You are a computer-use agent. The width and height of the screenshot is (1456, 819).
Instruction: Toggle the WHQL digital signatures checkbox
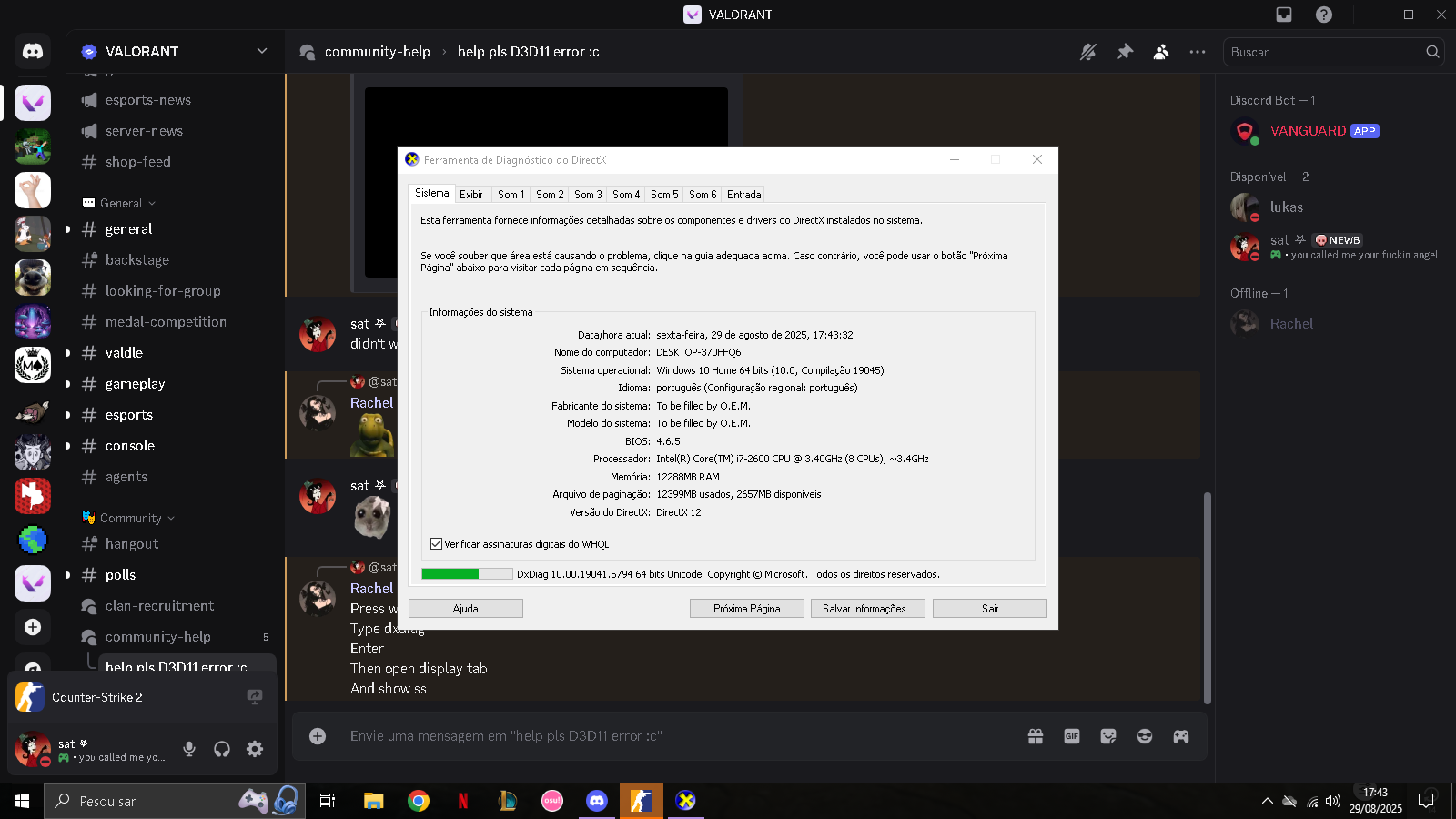coord(437,544)
